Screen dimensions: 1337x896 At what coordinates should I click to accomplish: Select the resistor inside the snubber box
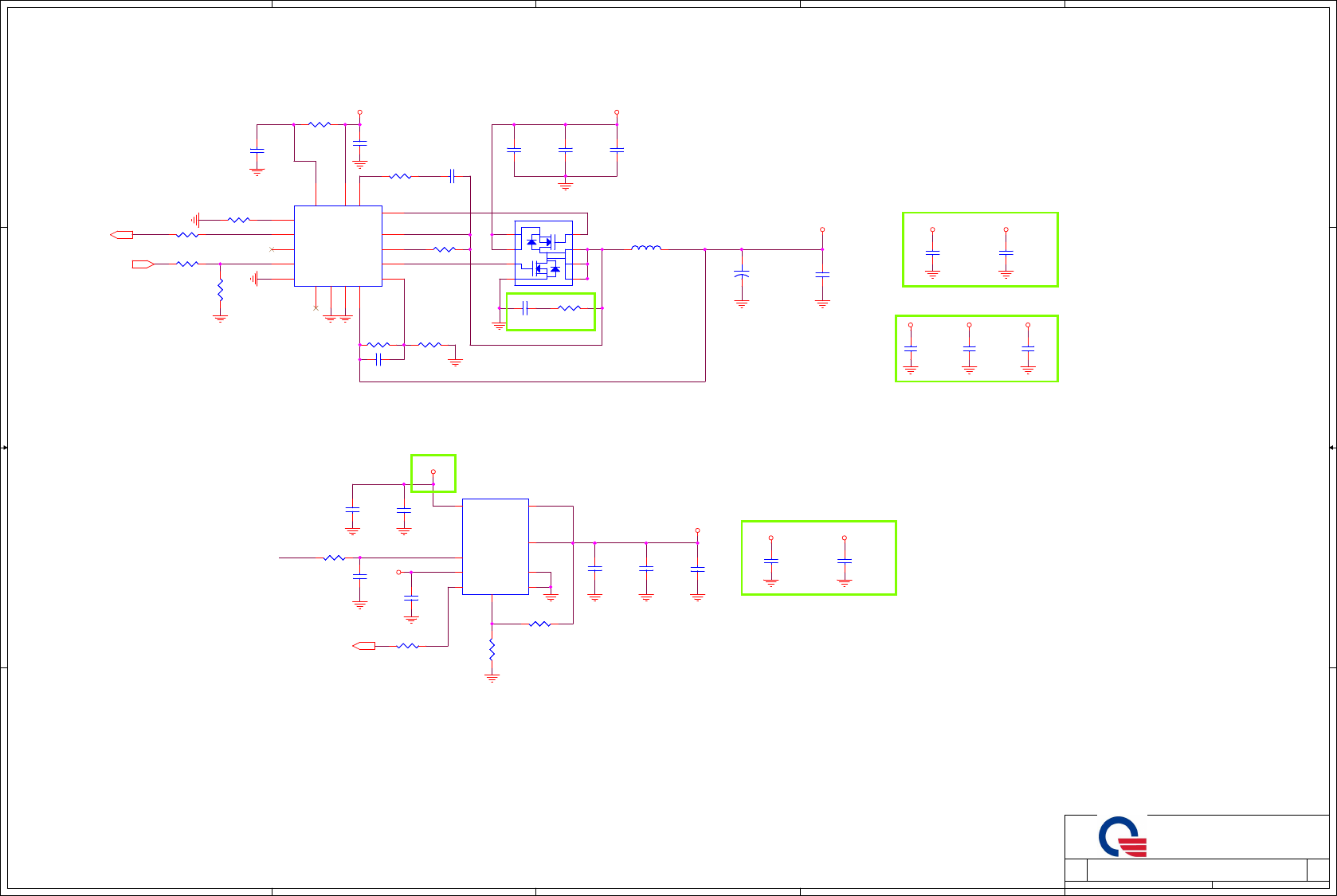[x=570, y=308]
